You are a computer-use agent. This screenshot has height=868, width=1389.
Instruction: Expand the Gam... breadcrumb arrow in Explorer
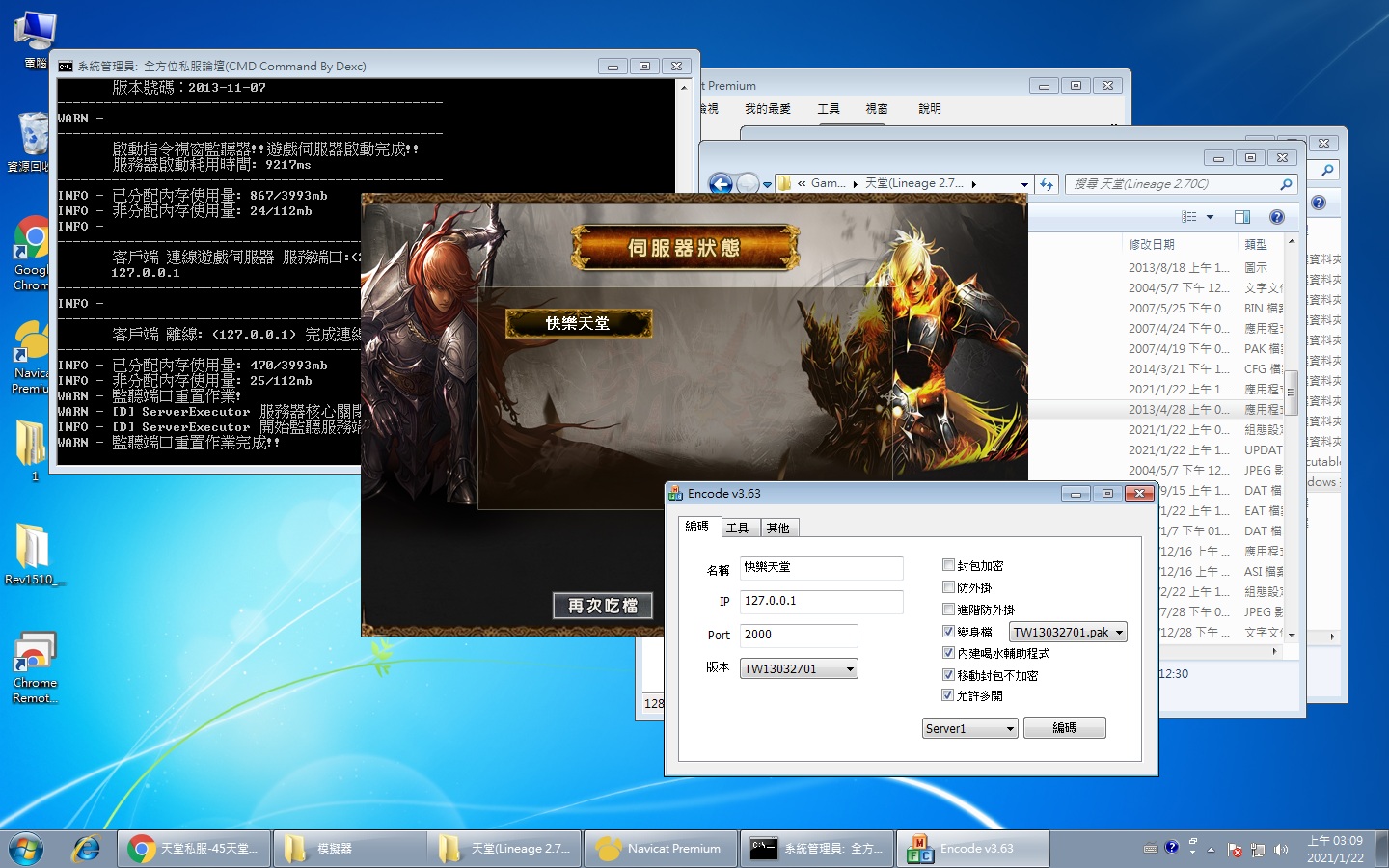pos(856,183)
